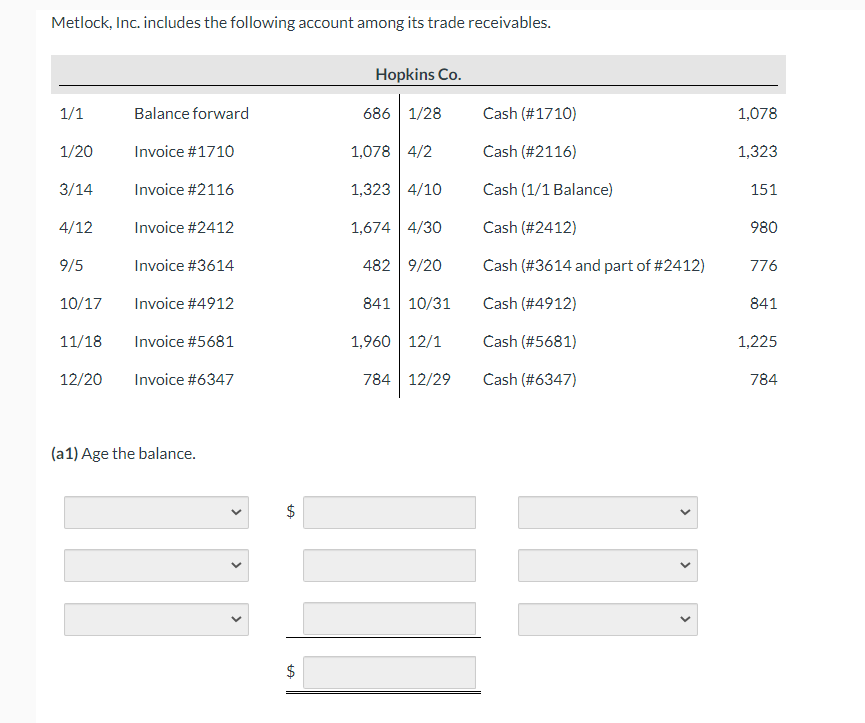Expand the third-row right-side dropdown
The image size is (865, 723).
pyautogui.click(x=607, y=619)
